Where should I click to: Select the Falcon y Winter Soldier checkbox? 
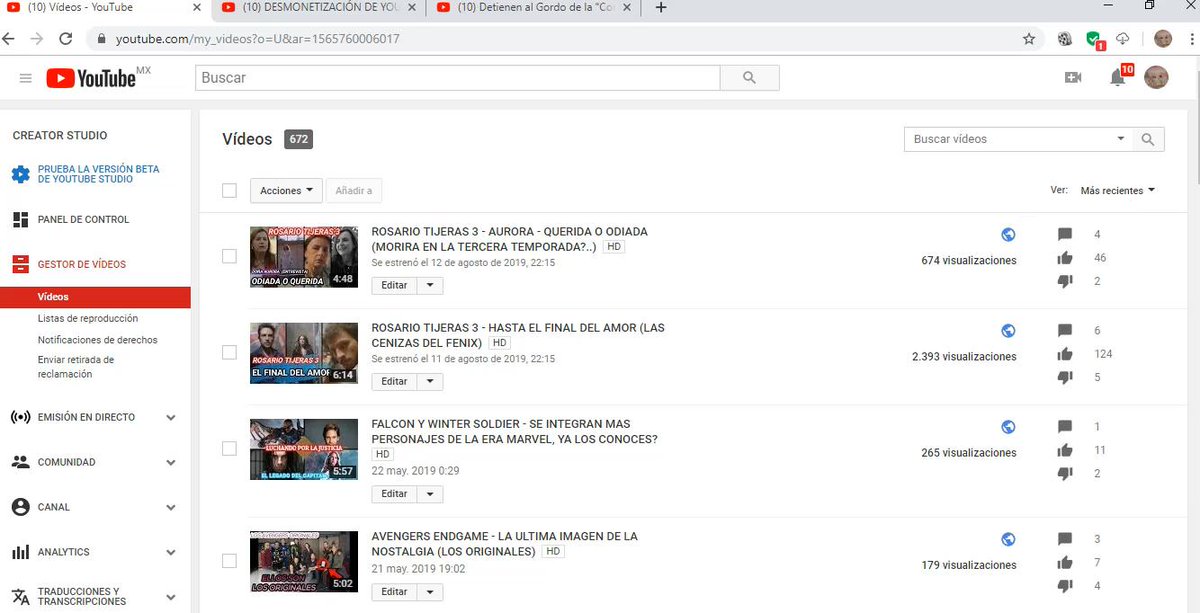pyautogui.click(x=229, y=448)
